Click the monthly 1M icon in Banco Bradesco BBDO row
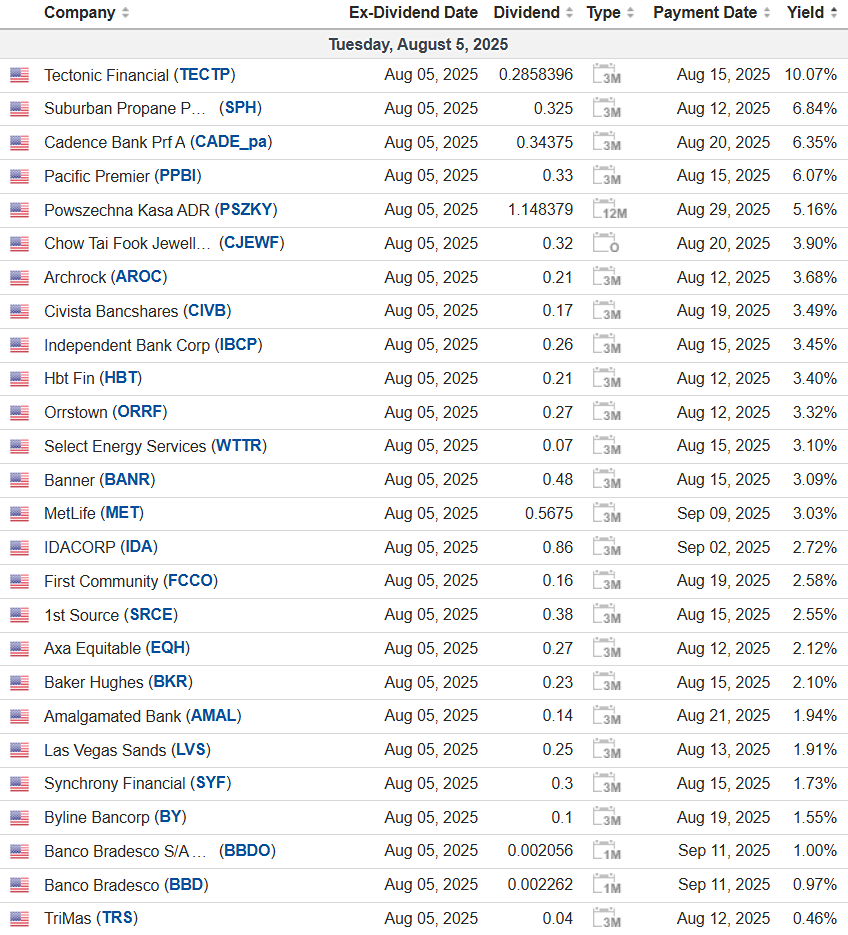This screenshot has width=848, height=935. (x=606, y=851)
